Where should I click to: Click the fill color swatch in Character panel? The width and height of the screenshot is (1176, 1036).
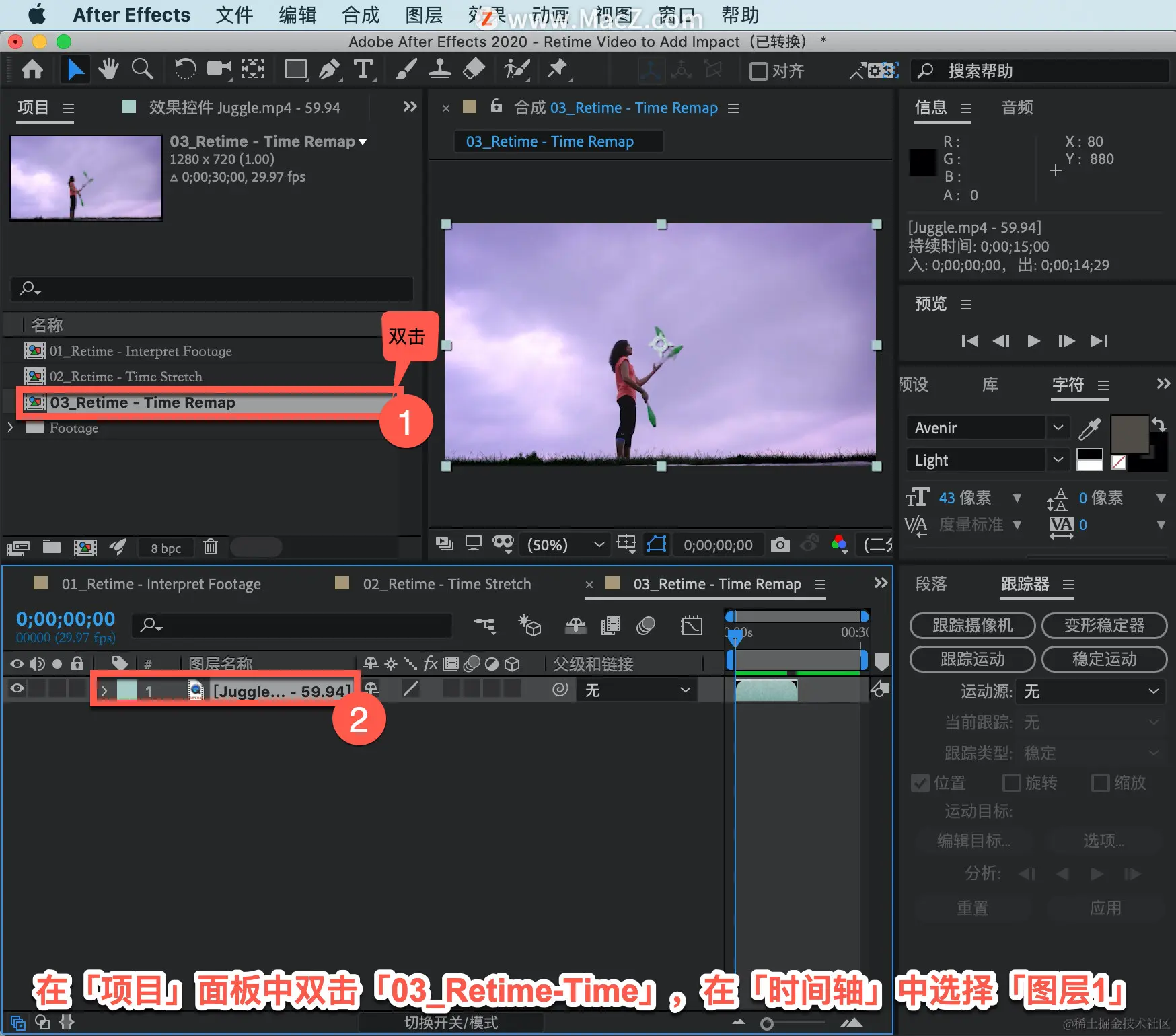click(1130, 435)
